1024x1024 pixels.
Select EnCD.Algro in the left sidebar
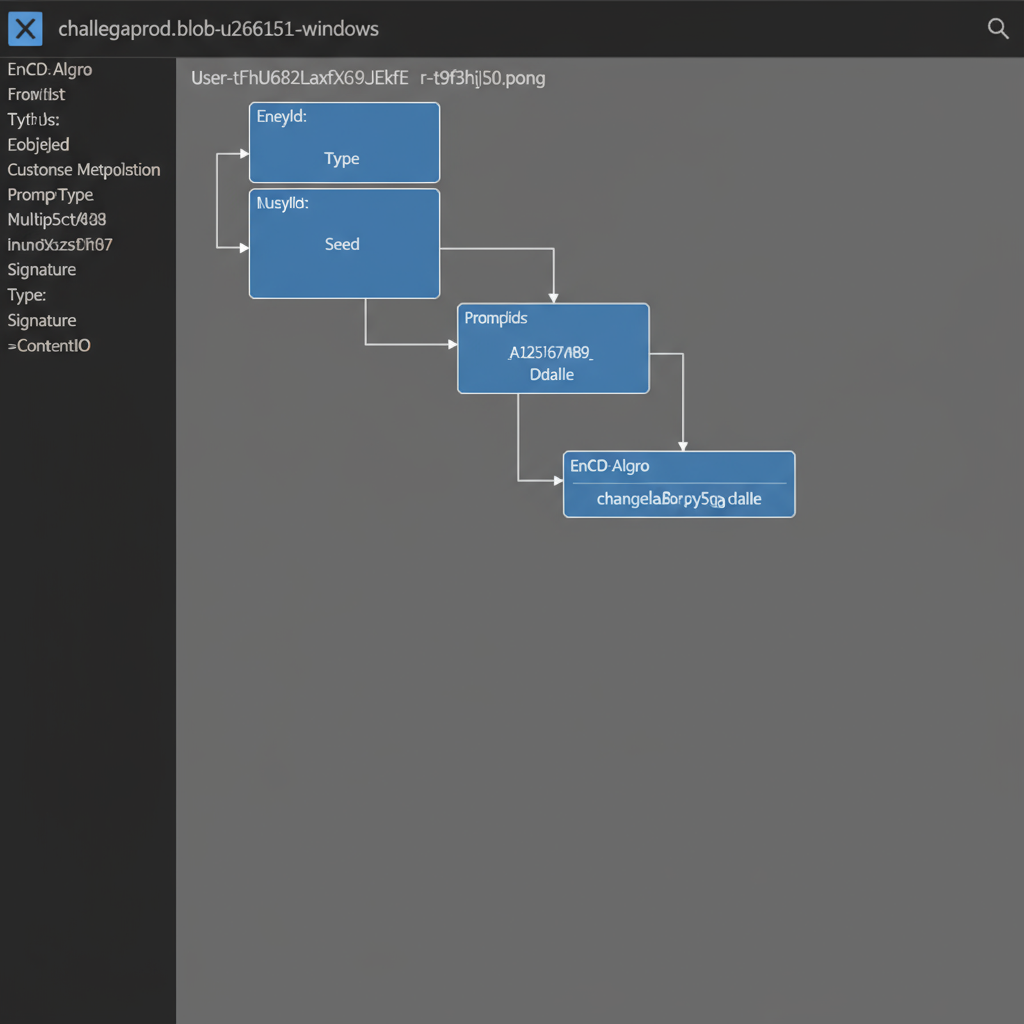[x=50, y=70]
